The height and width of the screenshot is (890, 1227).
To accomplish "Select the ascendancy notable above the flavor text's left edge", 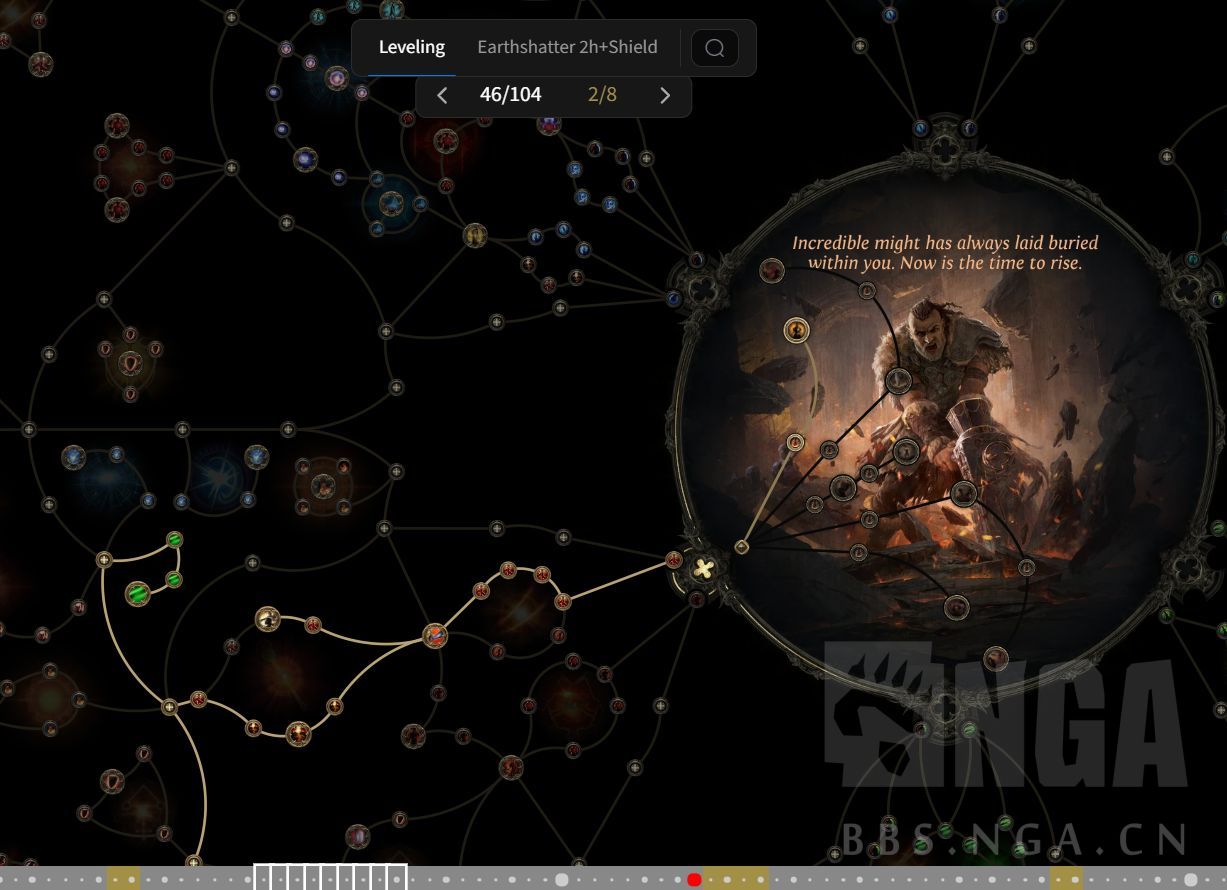I will click(x=771, y=270).
